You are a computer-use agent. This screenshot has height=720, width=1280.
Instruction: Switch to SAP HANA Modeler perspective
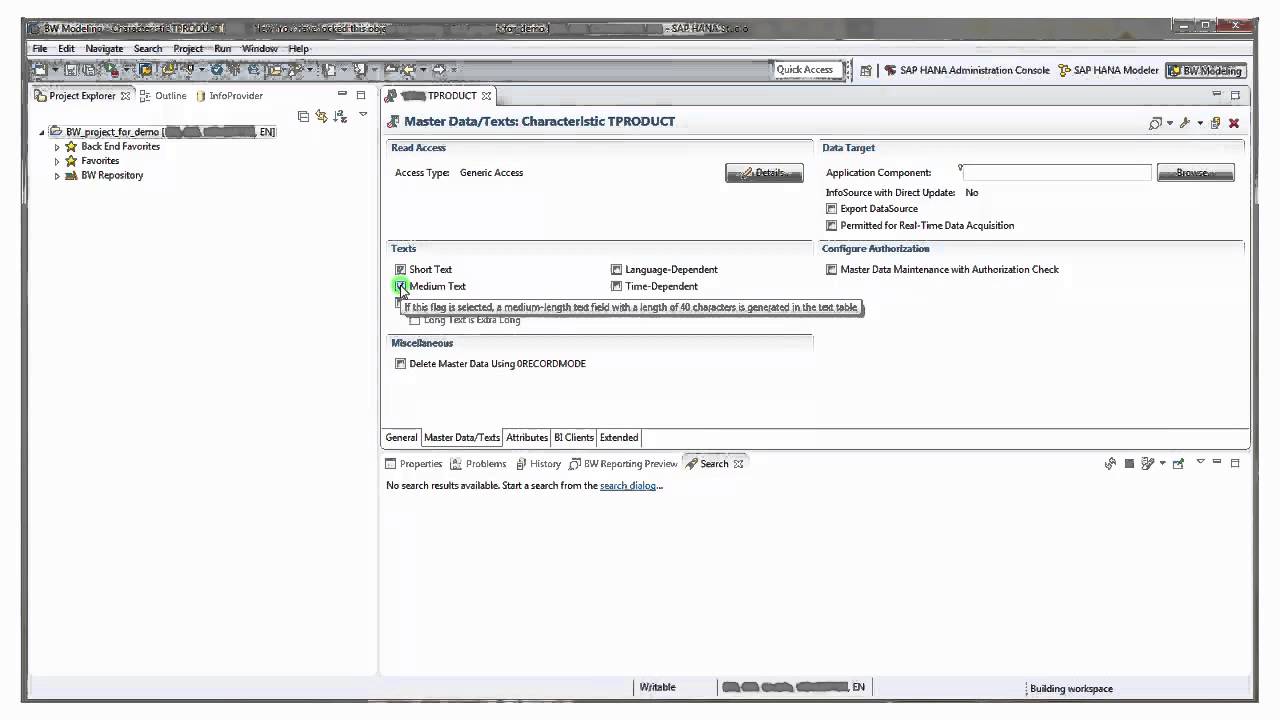(x=1108, y=70)
